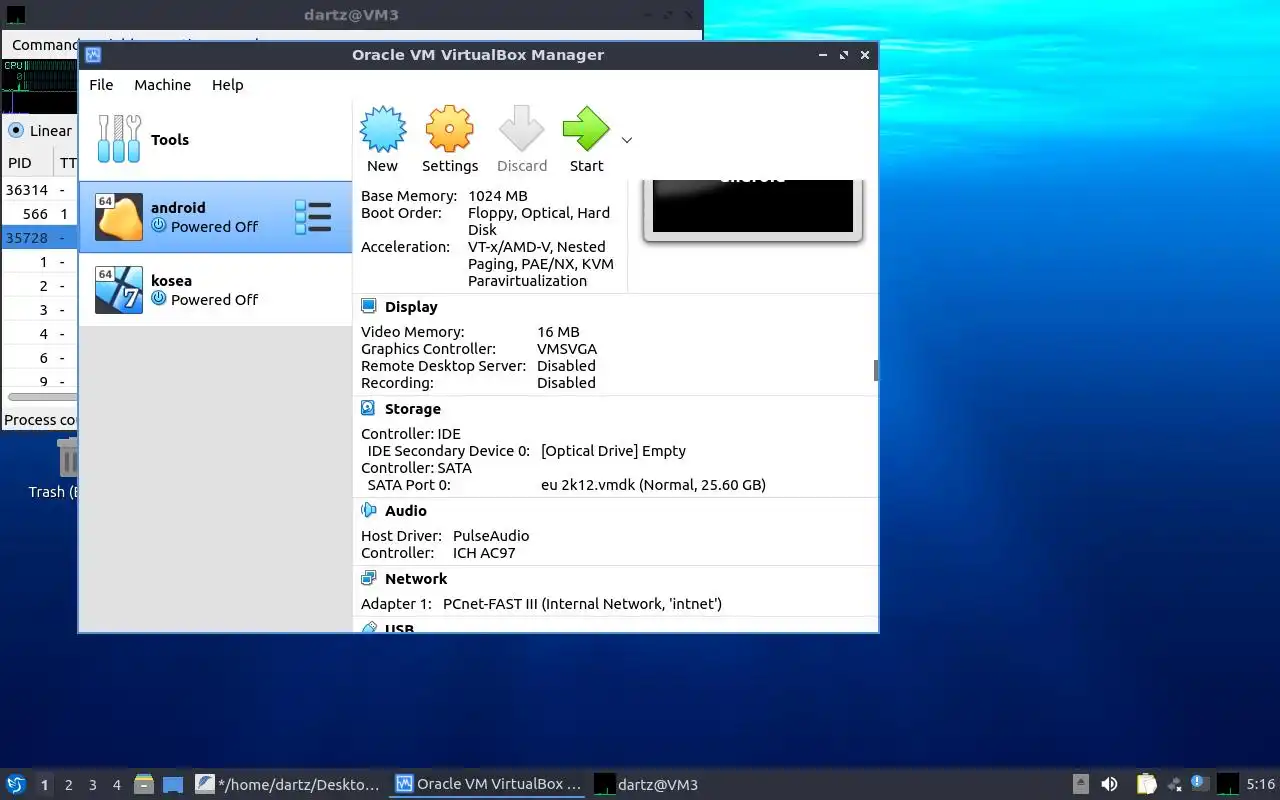Click the kosea Windows 7 VM icon
1280x800 pixels.
pyautogui.click(x=119, y=290)
